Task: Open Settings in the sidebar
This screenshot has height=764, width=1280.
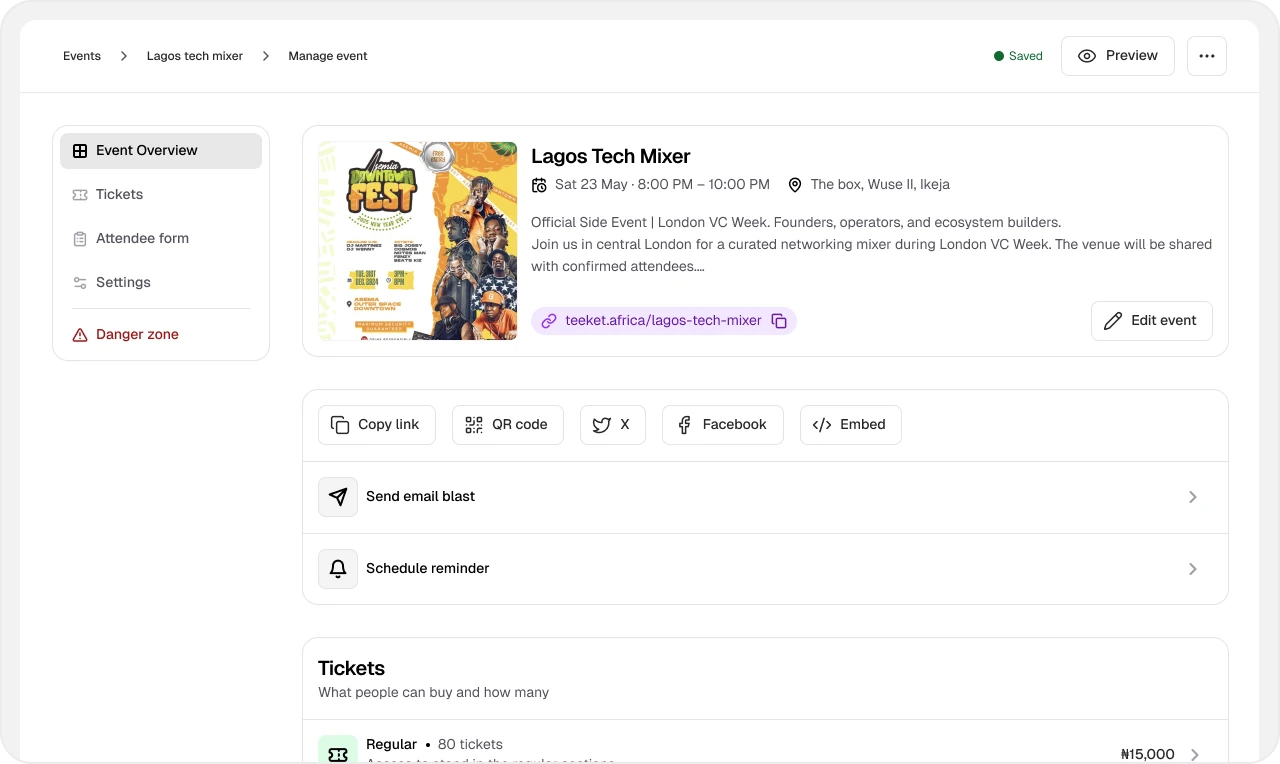Action: coord(161,283)
